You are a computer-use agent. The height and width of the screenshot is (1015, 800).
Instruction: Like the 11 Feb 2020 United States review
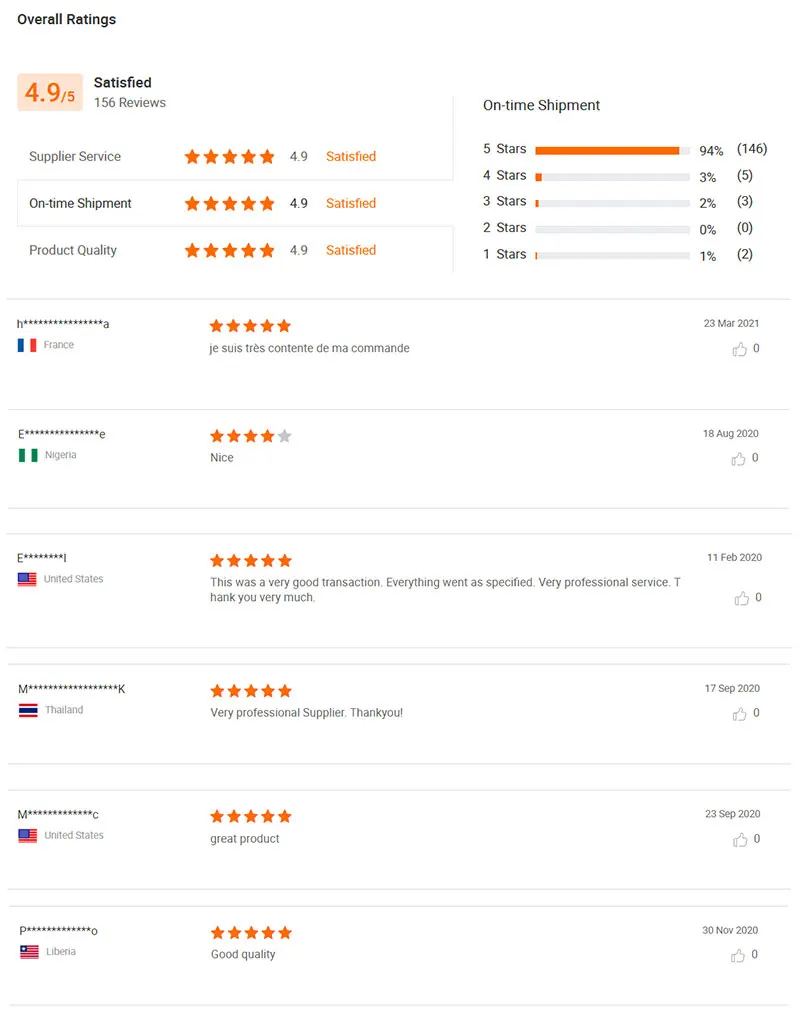point(741,598)
